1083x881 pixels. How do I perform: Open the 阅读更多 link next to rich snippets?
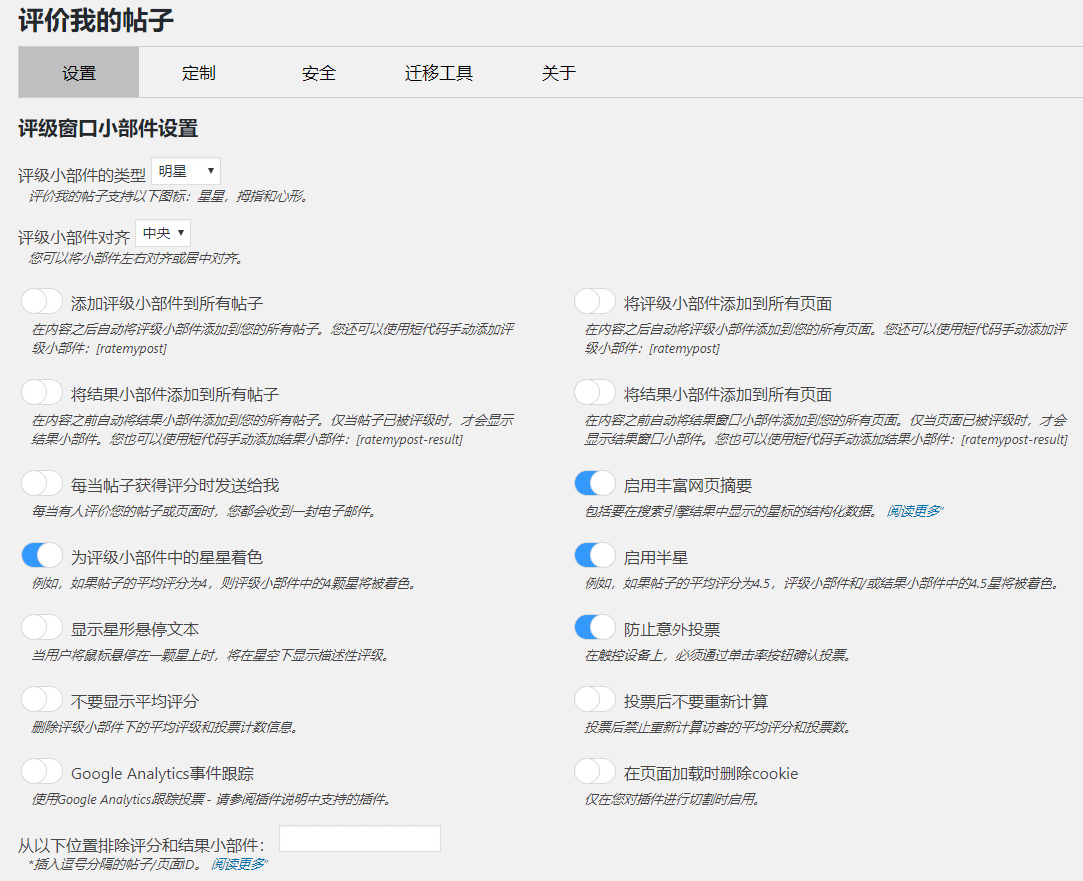913,512
